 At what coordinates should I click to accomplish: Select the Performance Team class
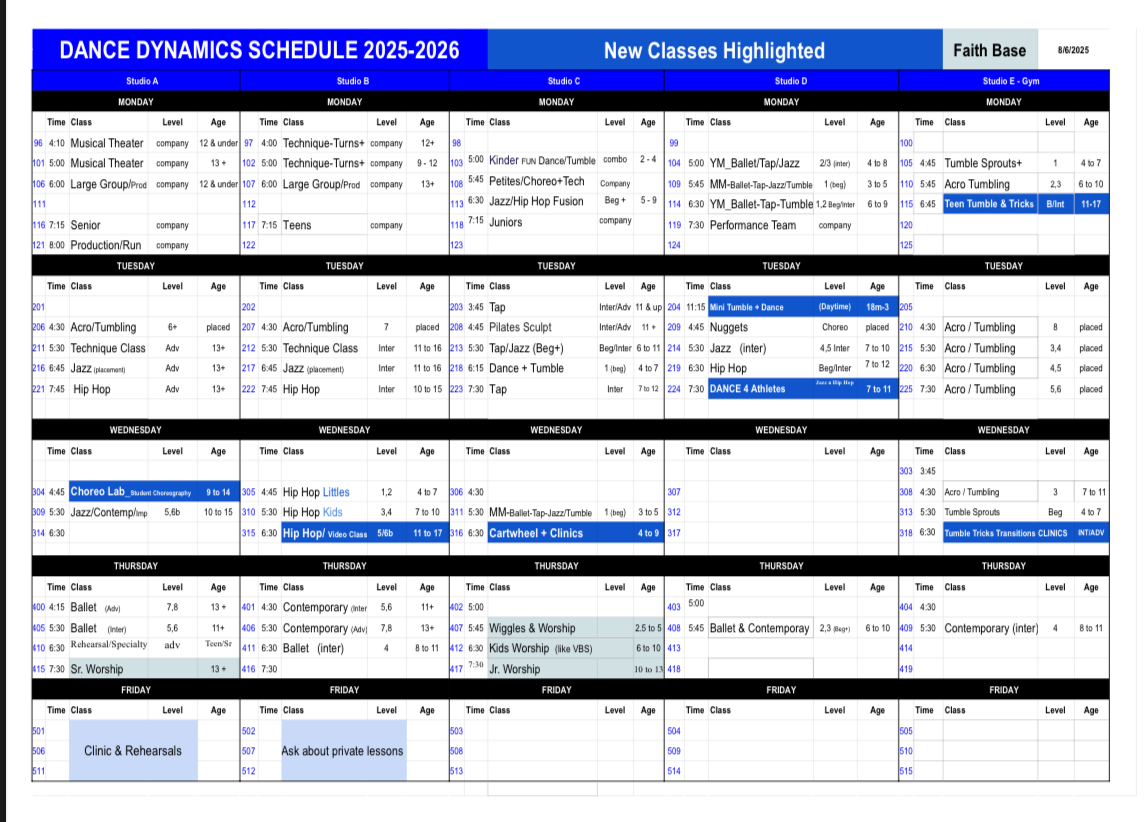click(x=753, y=225)
